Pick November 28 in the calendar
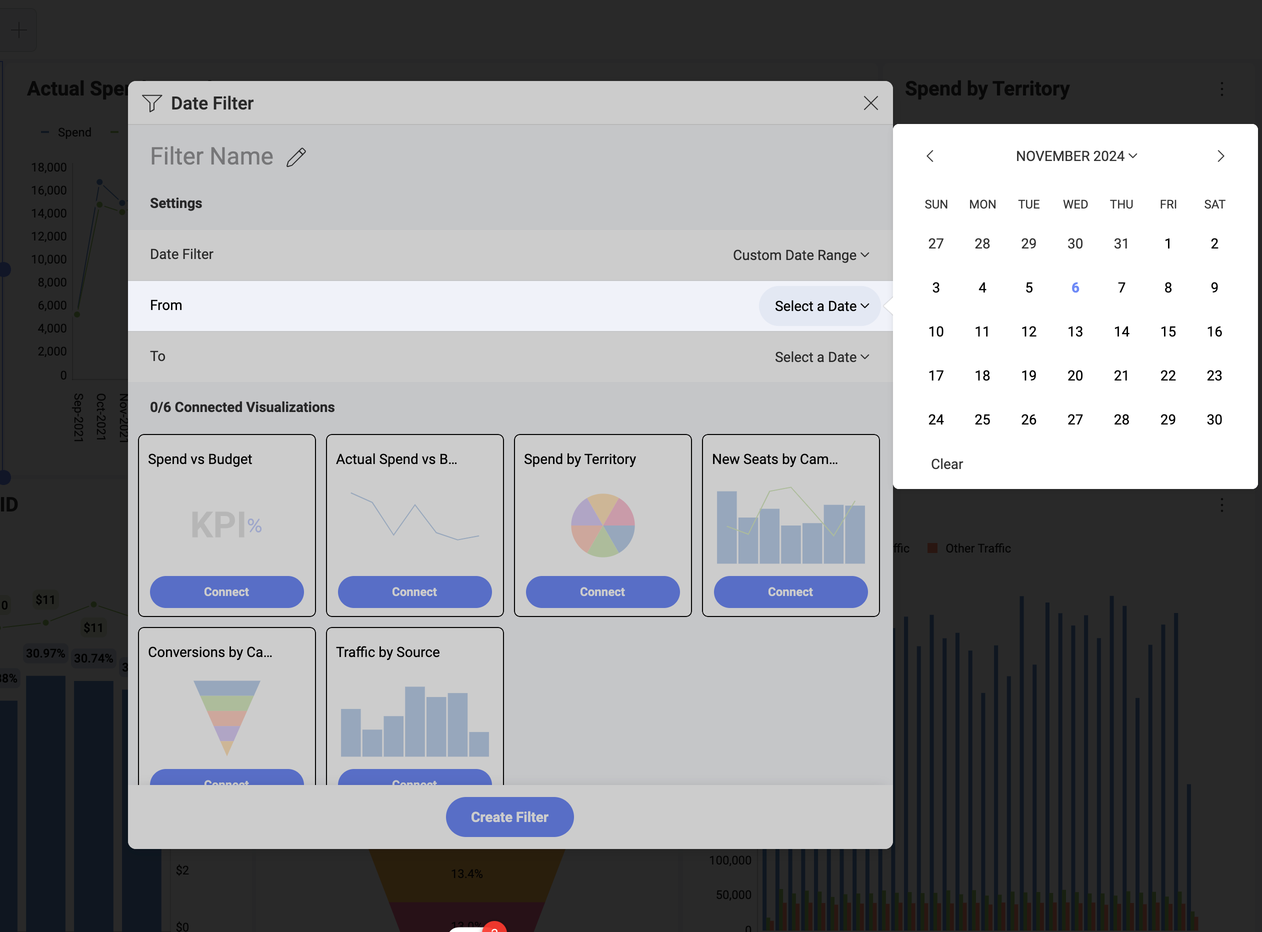This screenshot has width=1262, height=932. tap(1121, 420)
